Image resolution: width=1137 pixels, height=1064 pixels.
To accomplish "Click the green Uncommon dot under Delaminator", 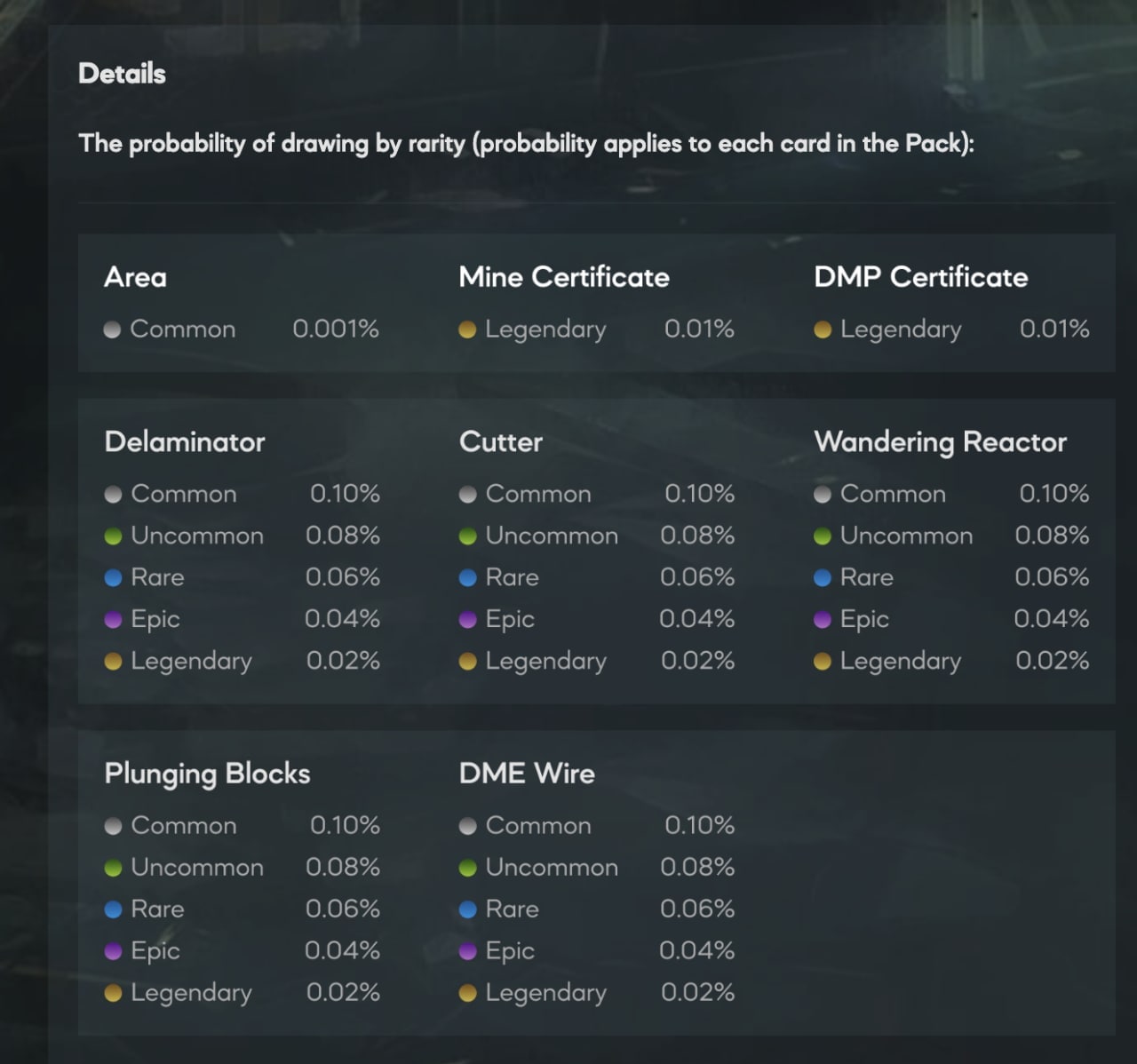I will (x=113, y=536).
